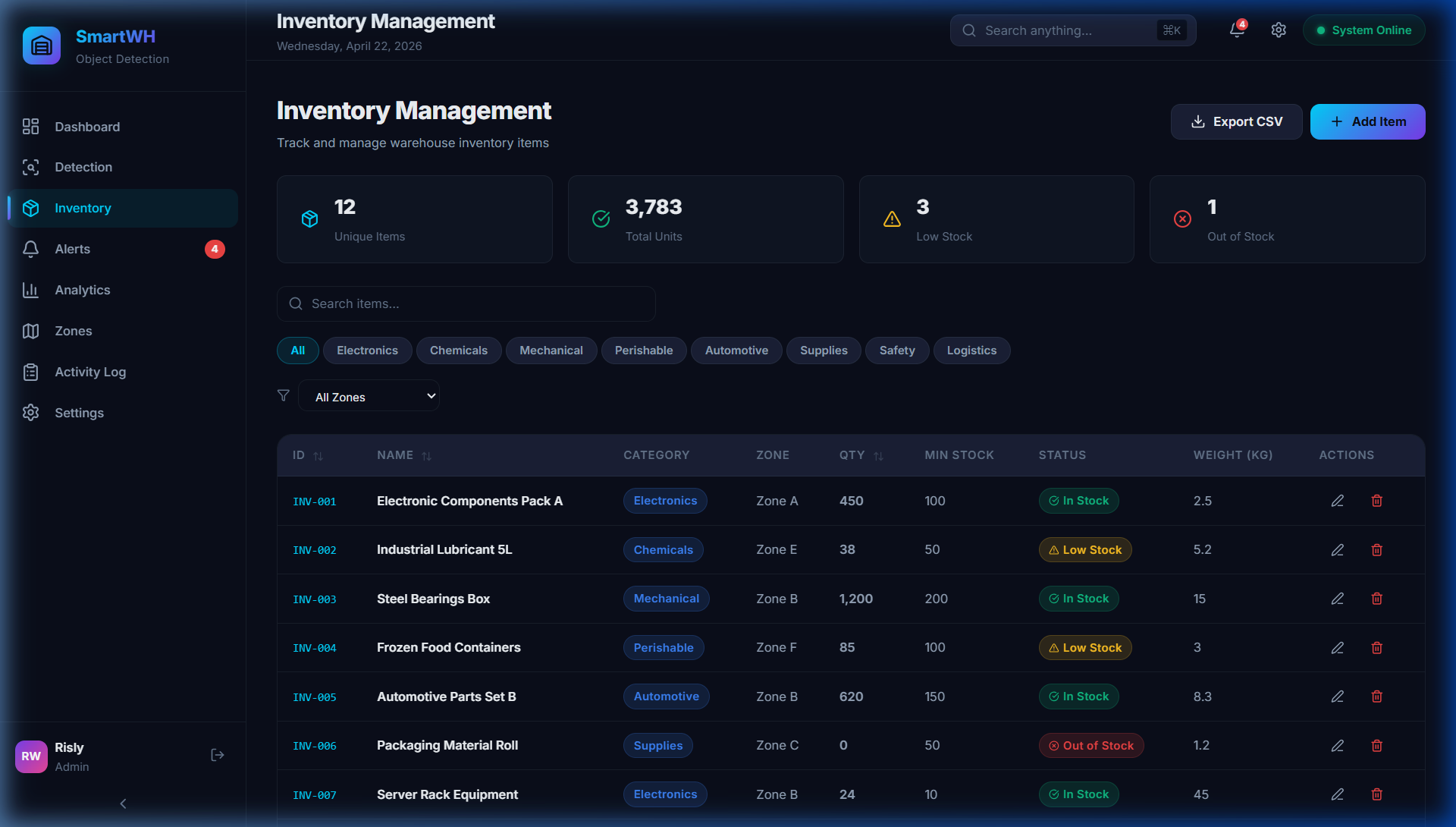Screen dimensions: 1456x827
Task: Go to Detection in sidebar
Action: click(x=83, y=167)
